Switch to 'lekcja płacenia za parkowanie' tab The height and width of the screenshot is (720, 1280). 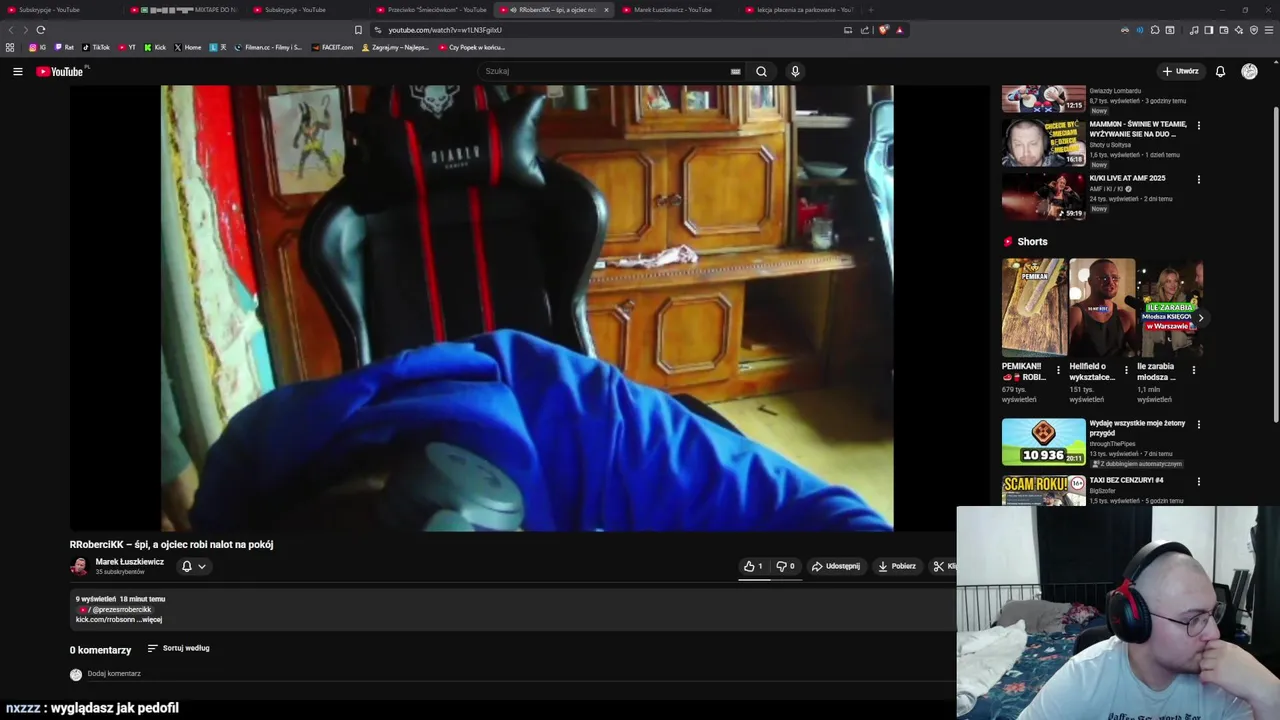(800, 10)
